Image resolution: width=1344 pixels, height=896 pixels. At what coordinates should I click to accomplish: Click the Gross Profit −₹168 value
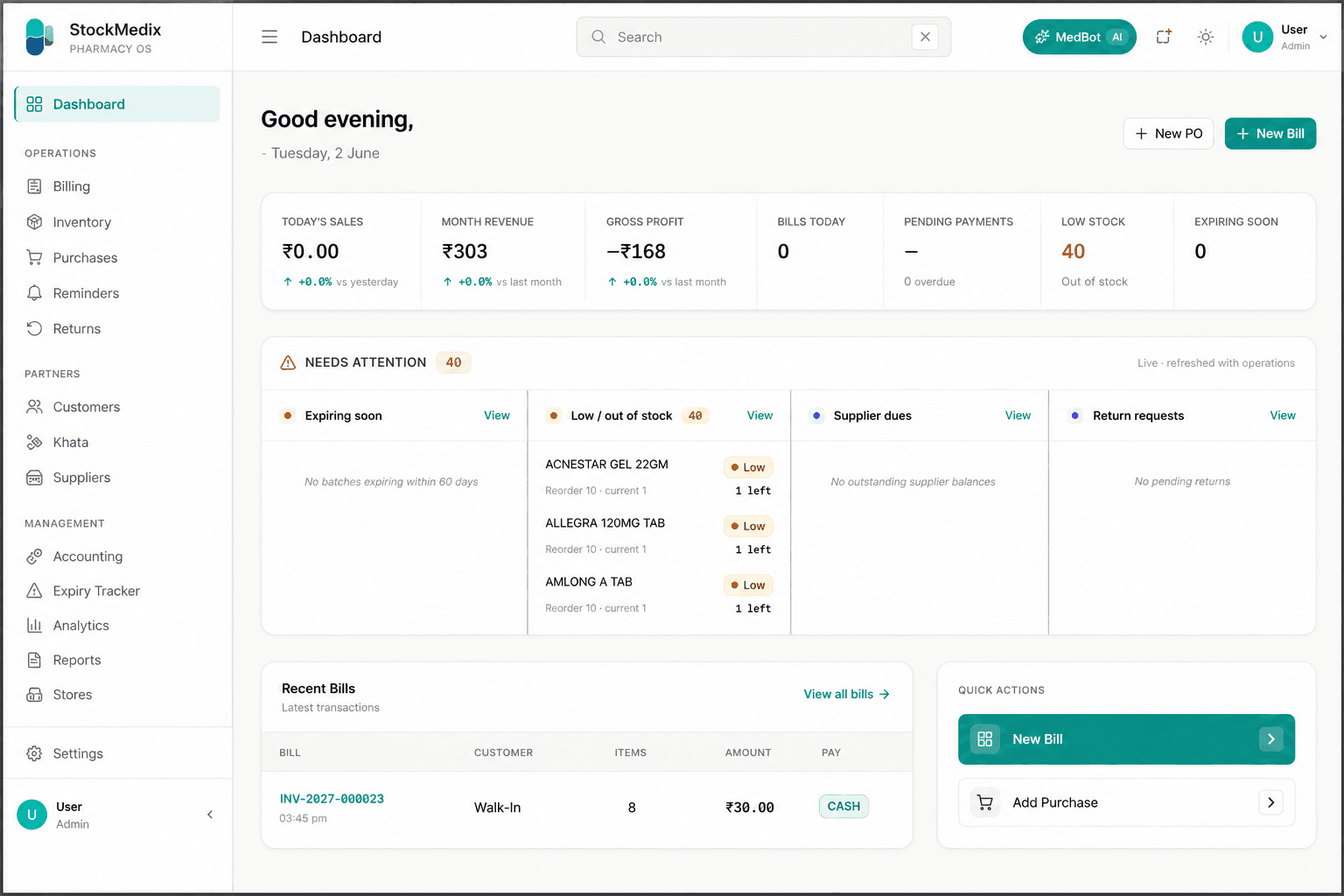click(636, 252)
